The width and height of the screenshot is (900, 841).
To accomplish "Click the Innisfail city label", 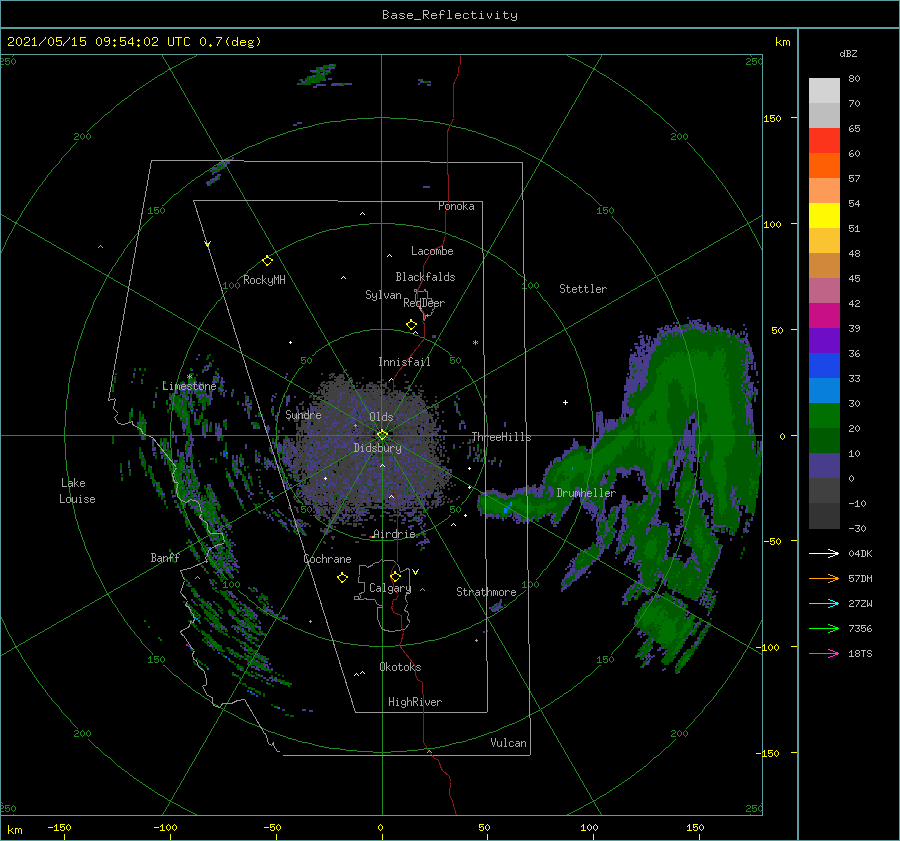I will [404, 362].
